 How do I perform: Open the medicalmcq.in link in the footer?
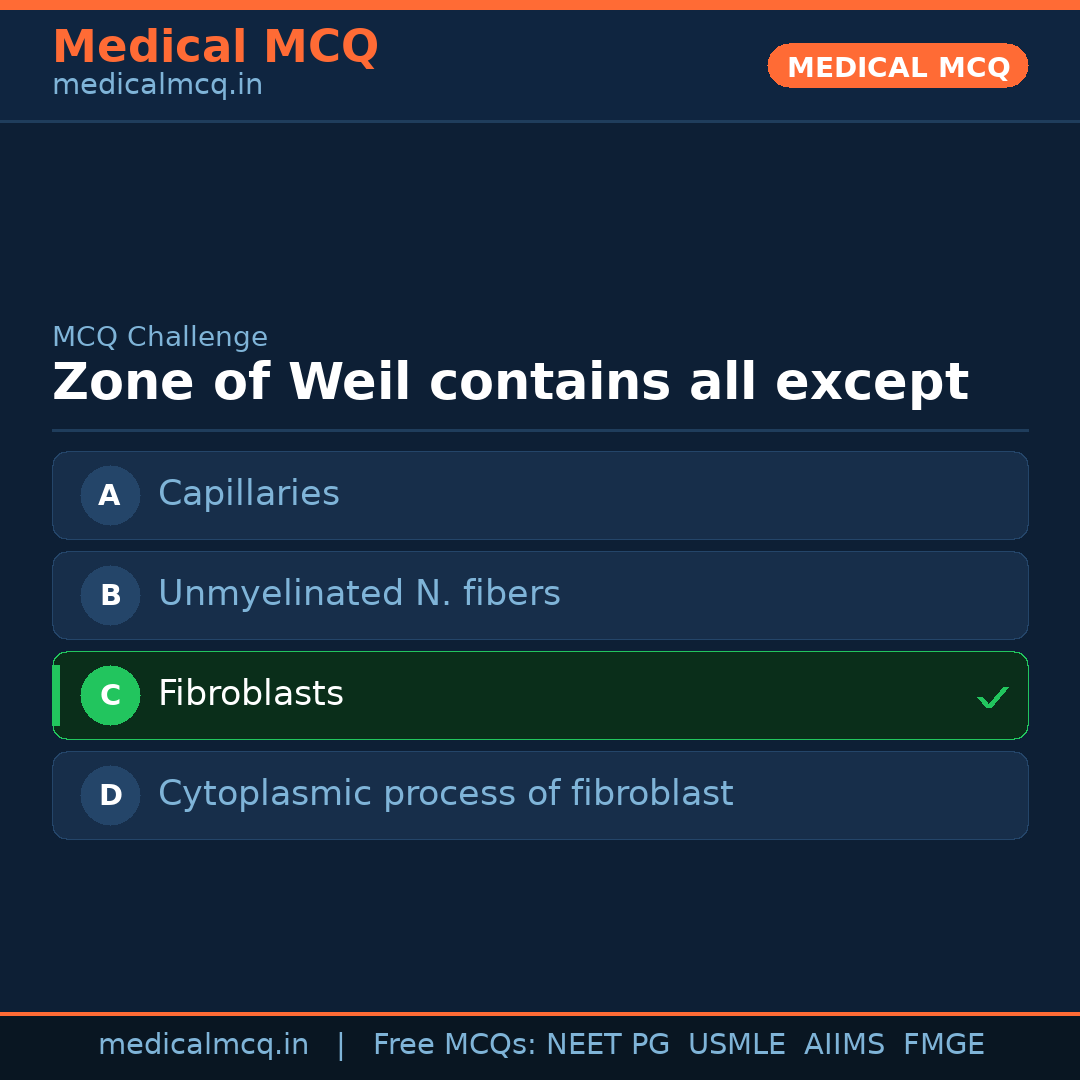pyautogui.click(x=203, y=1045)
